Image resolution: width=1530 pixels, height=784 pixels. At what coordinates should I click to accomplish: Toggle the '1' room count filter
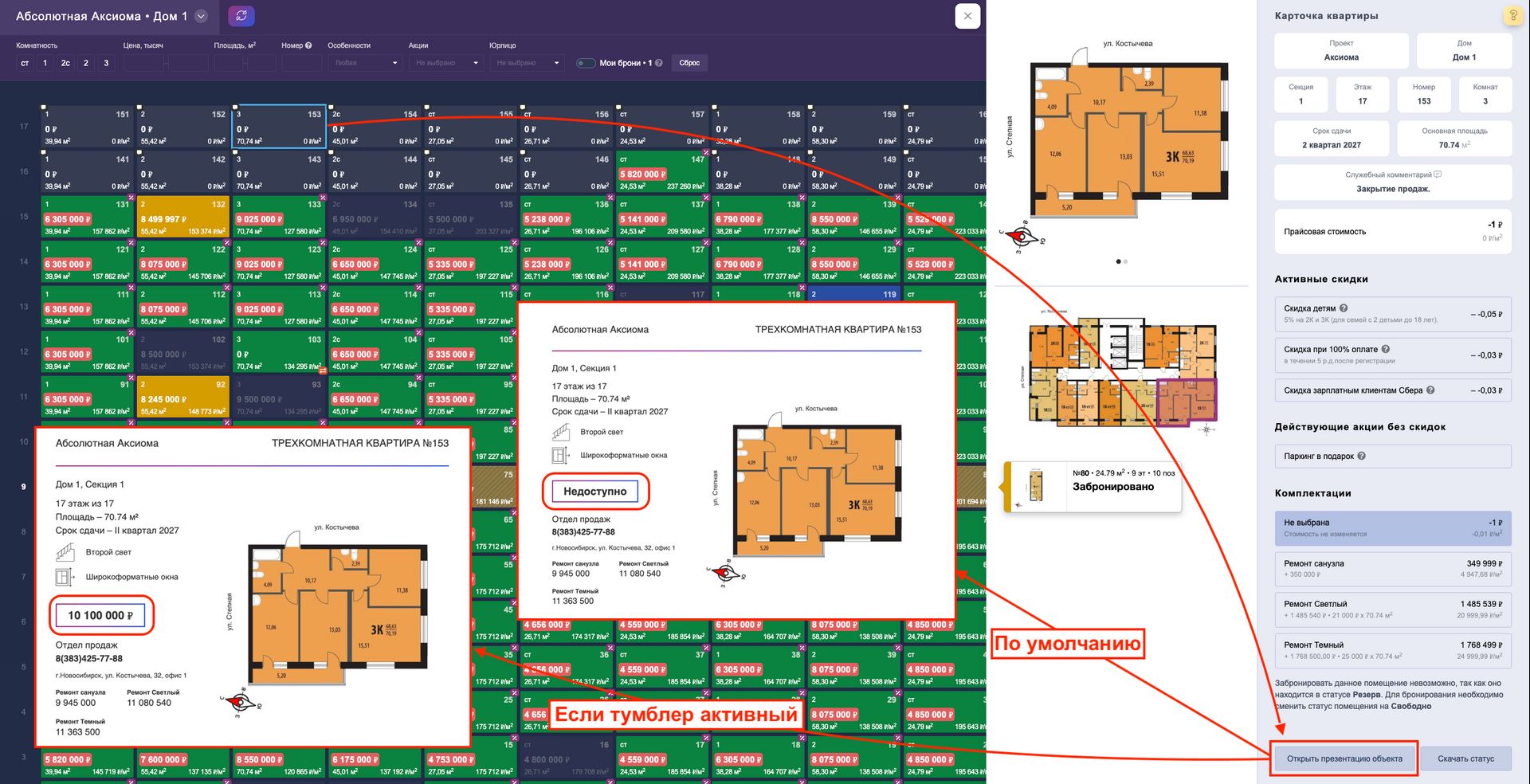click(x=45, y=63)
